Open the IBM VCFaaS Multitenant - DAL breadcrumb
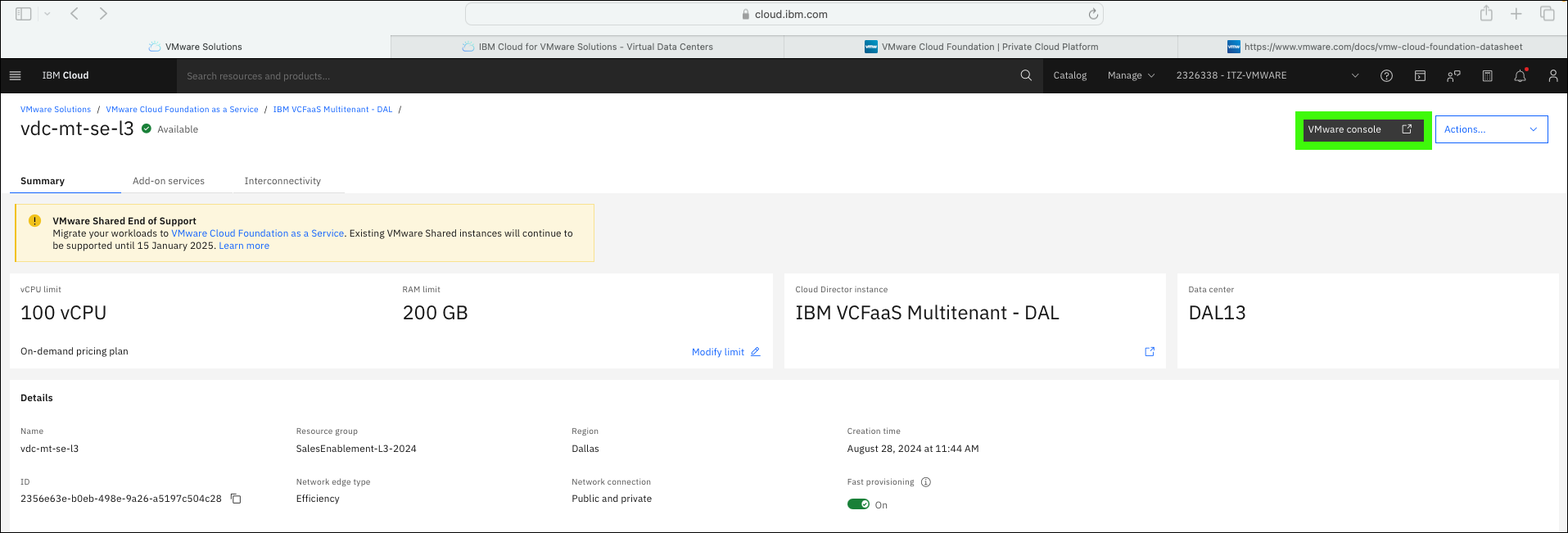The image size is (1568, 533). [x=332, y=110]
